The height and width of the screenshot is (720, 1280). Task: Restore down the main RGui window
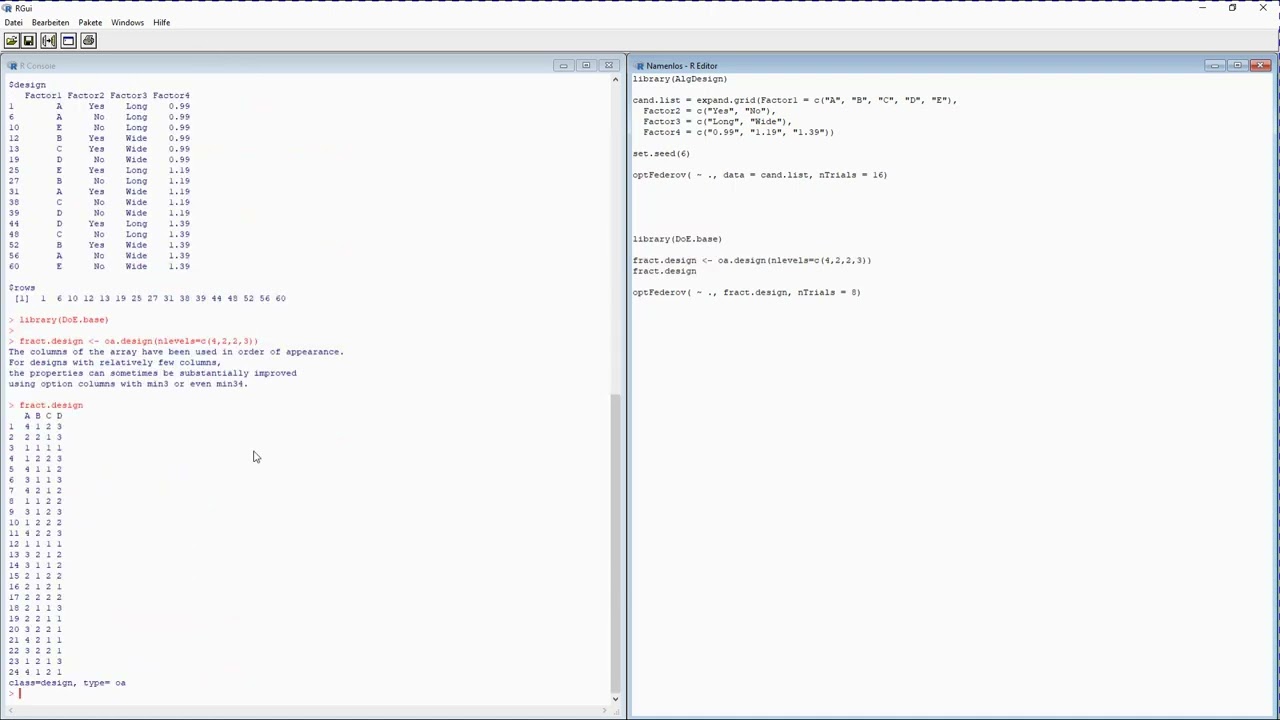[x=1232, y=8]
